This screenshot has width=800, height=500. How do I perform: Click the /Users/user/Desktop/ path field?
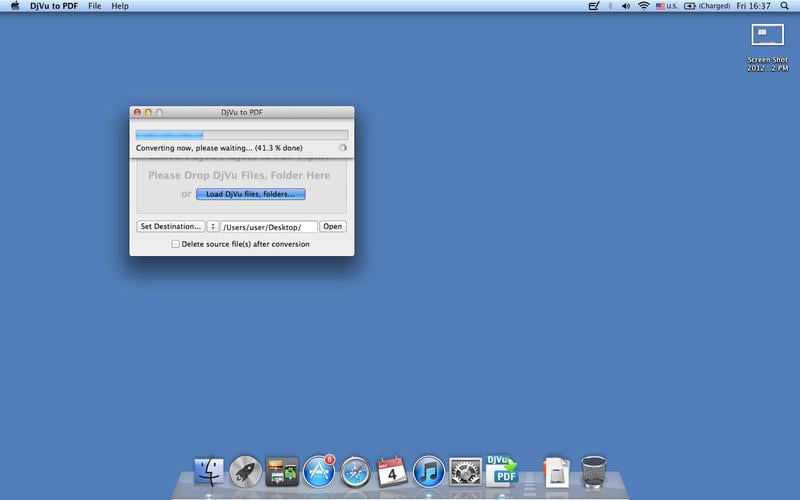(x=269, y=227)
